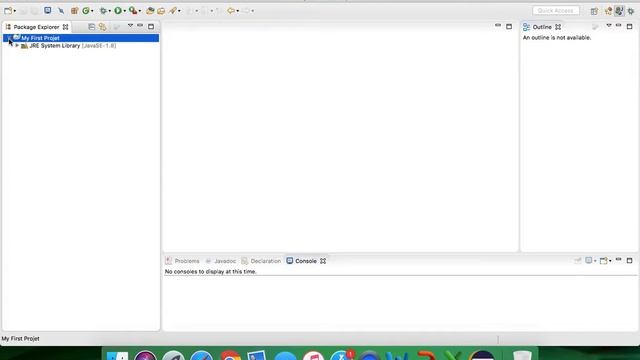Click Collapse All in Package Explorer
The width and height of the screenshot is (640, 360).
coord(91,27)
